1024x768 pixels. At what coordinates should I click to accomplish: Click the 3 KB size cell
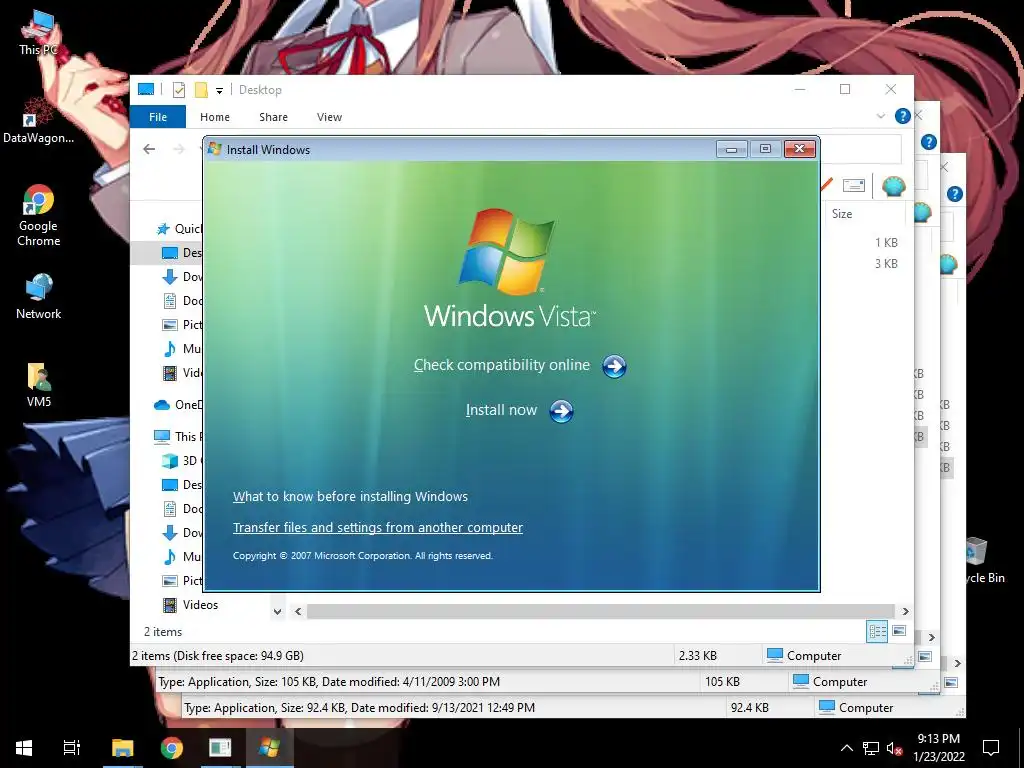pyautogui.click(x=886, y=264)
